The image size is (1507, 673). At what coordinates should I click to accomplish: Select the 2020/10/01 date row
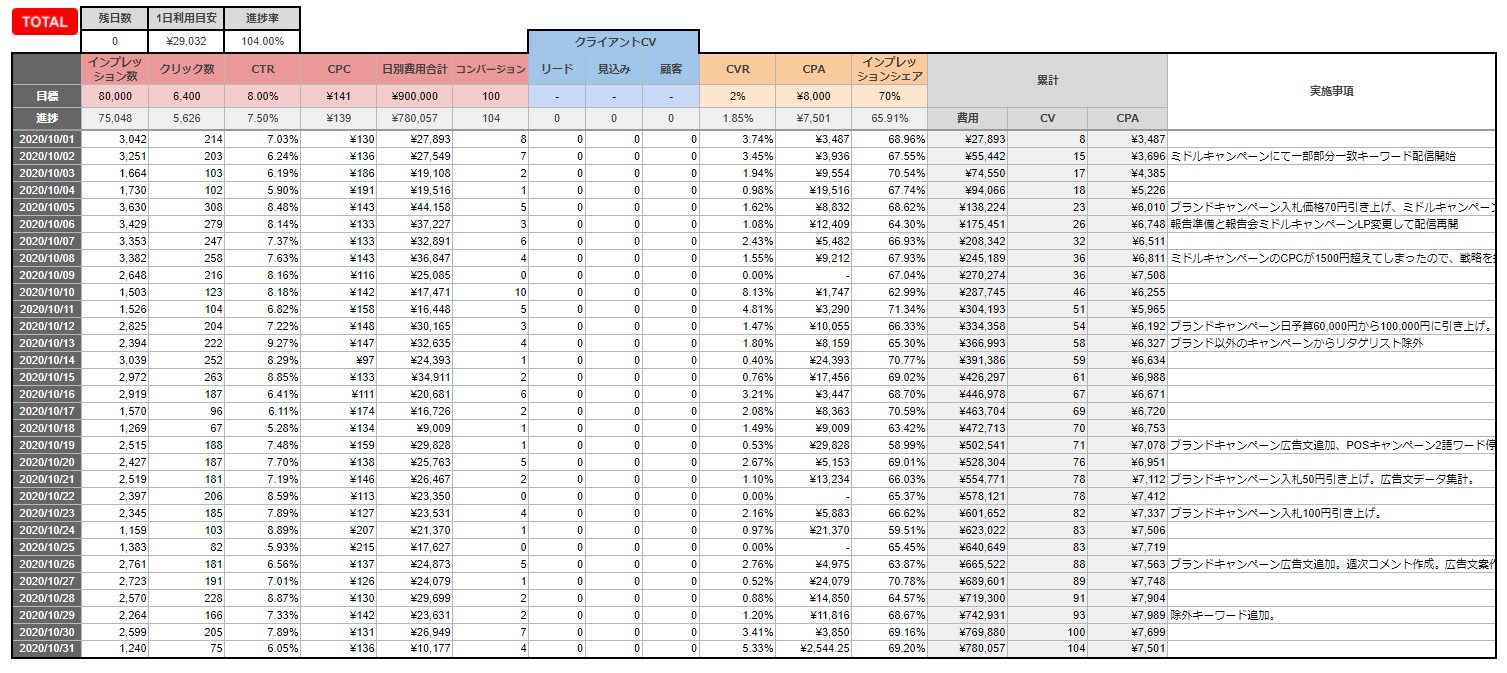pos(46,139)
